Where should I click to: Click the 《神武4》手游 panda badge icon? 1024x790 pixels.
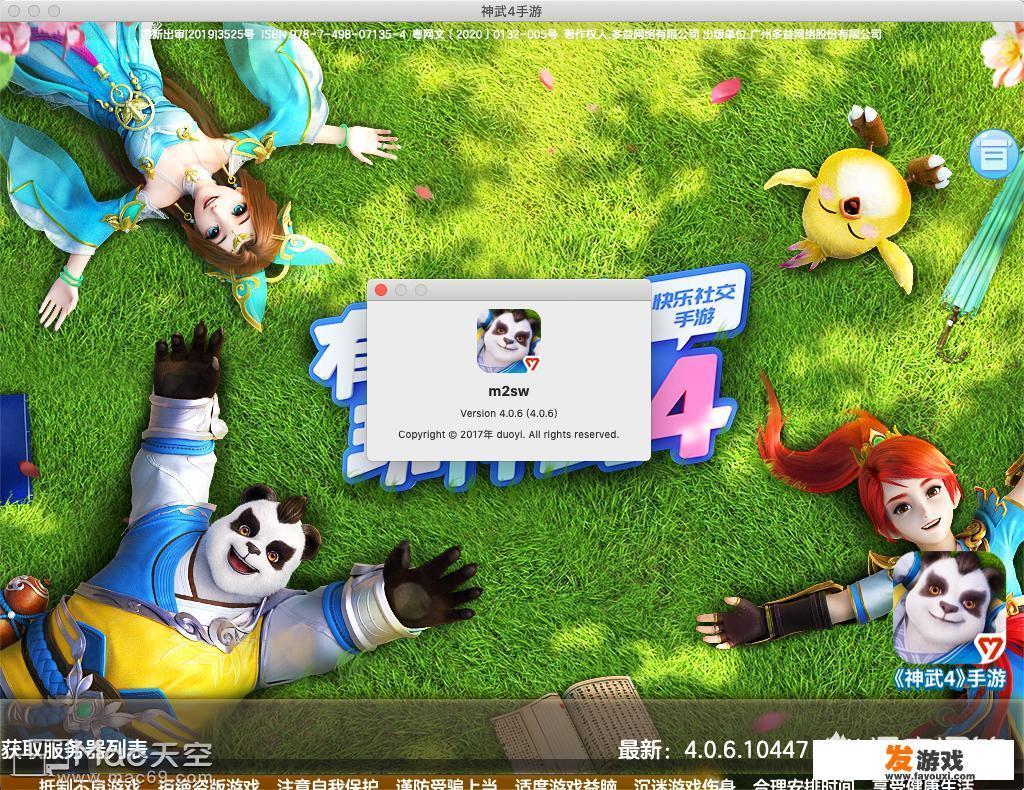click(x=949, y=608)
